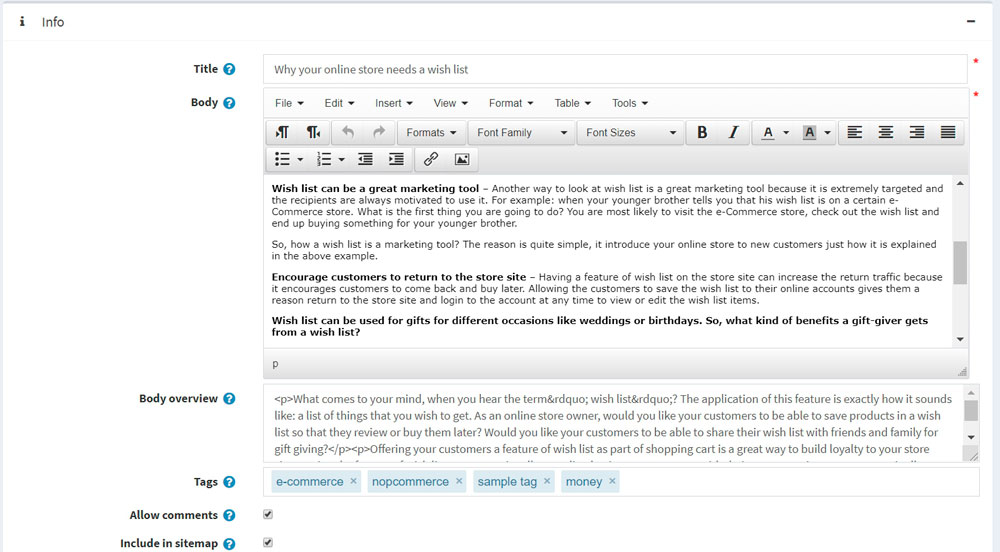The width and height of the screenshot is (1000, 552).
Task: Open the Insert menu
Action: point(394,103)
